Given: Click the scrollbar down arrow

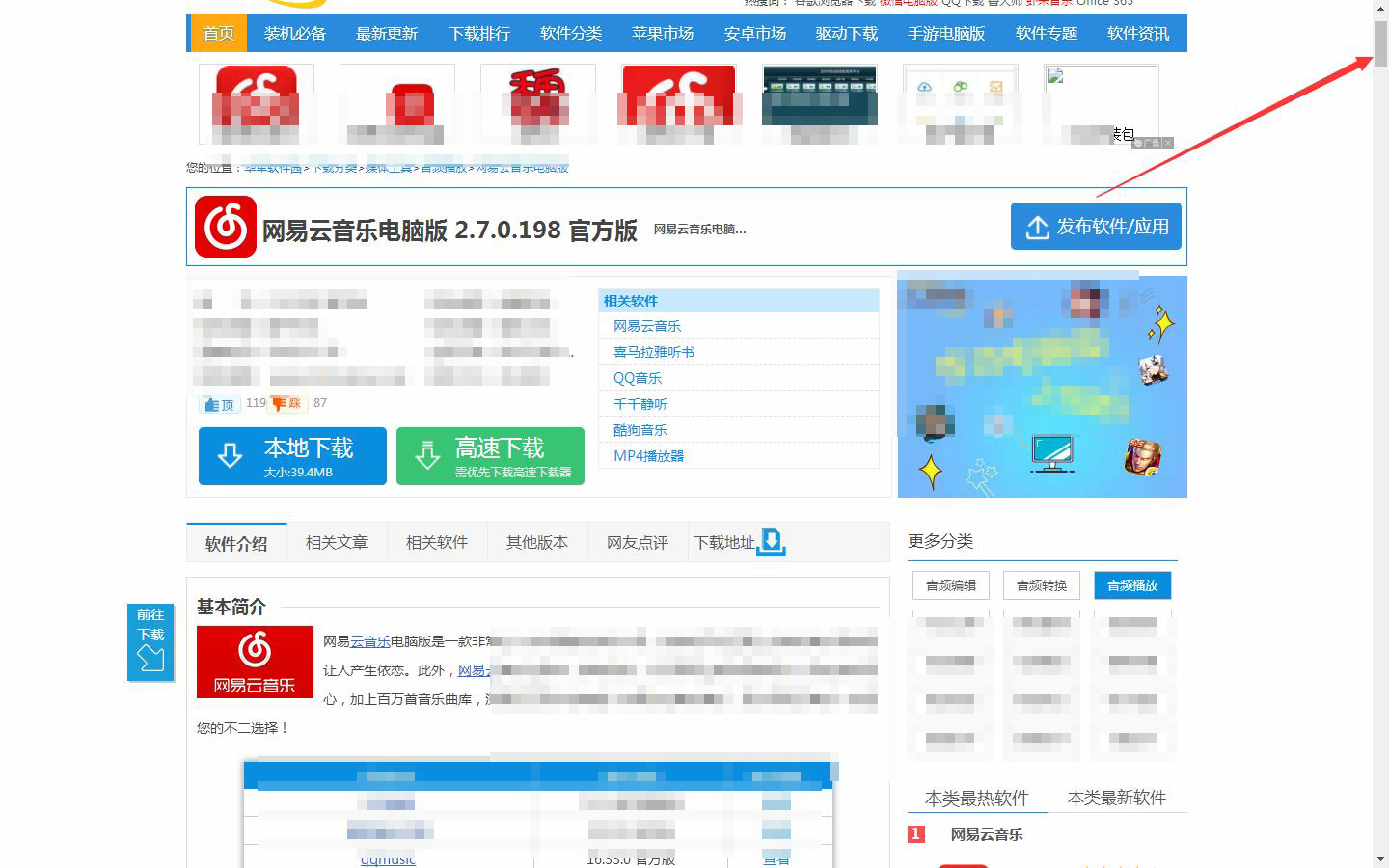Looking at the screenshot, I should click(x=1380, y=859).
